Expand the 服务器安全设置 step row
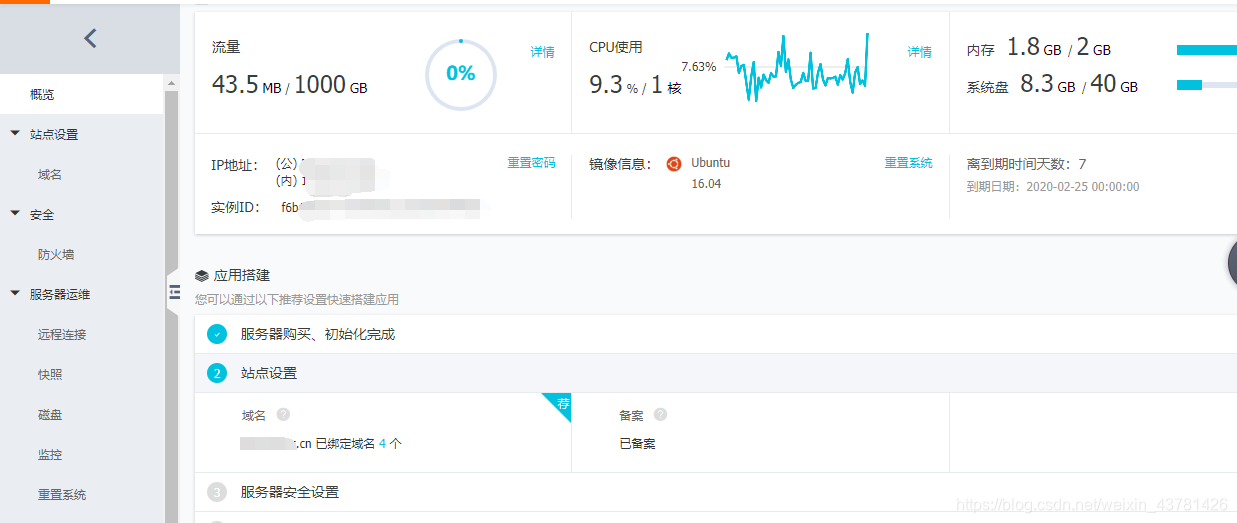This screenshot has width=1237, height=523. point(716,492)
